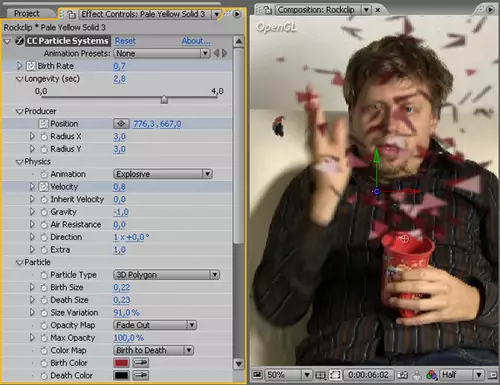The height and width of the screenshot is (385, 500).
Task: Open Composition panel options menu arrow
Action: tap(490, 10)
